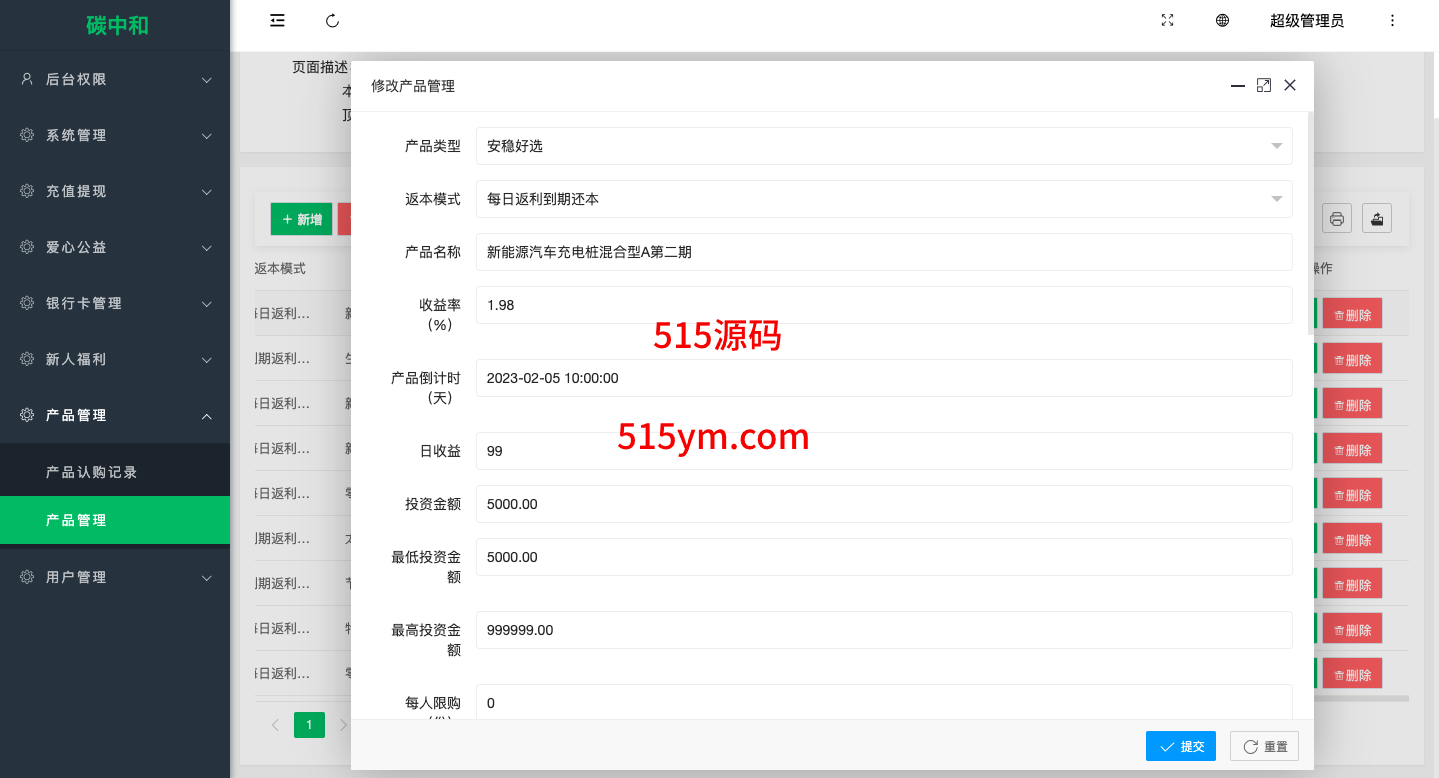Click the 重置 reset button
The height and width of the screenshot is (778, 1439).
tap(1264, 746)
